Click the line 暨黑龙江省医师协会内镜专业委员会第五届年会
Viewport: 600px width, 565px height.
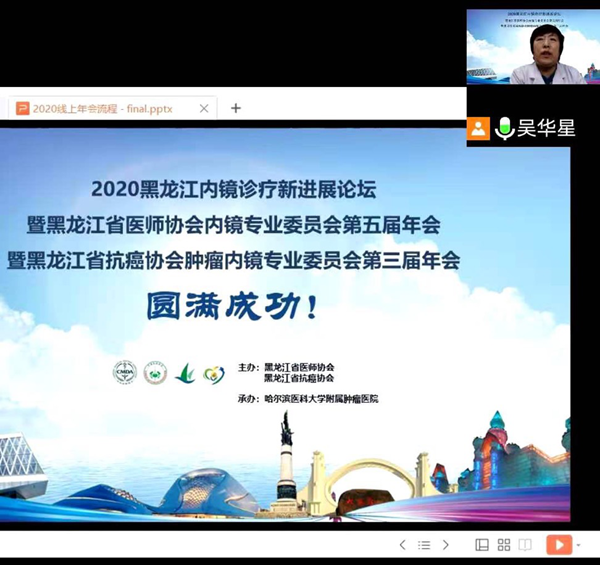233,225
